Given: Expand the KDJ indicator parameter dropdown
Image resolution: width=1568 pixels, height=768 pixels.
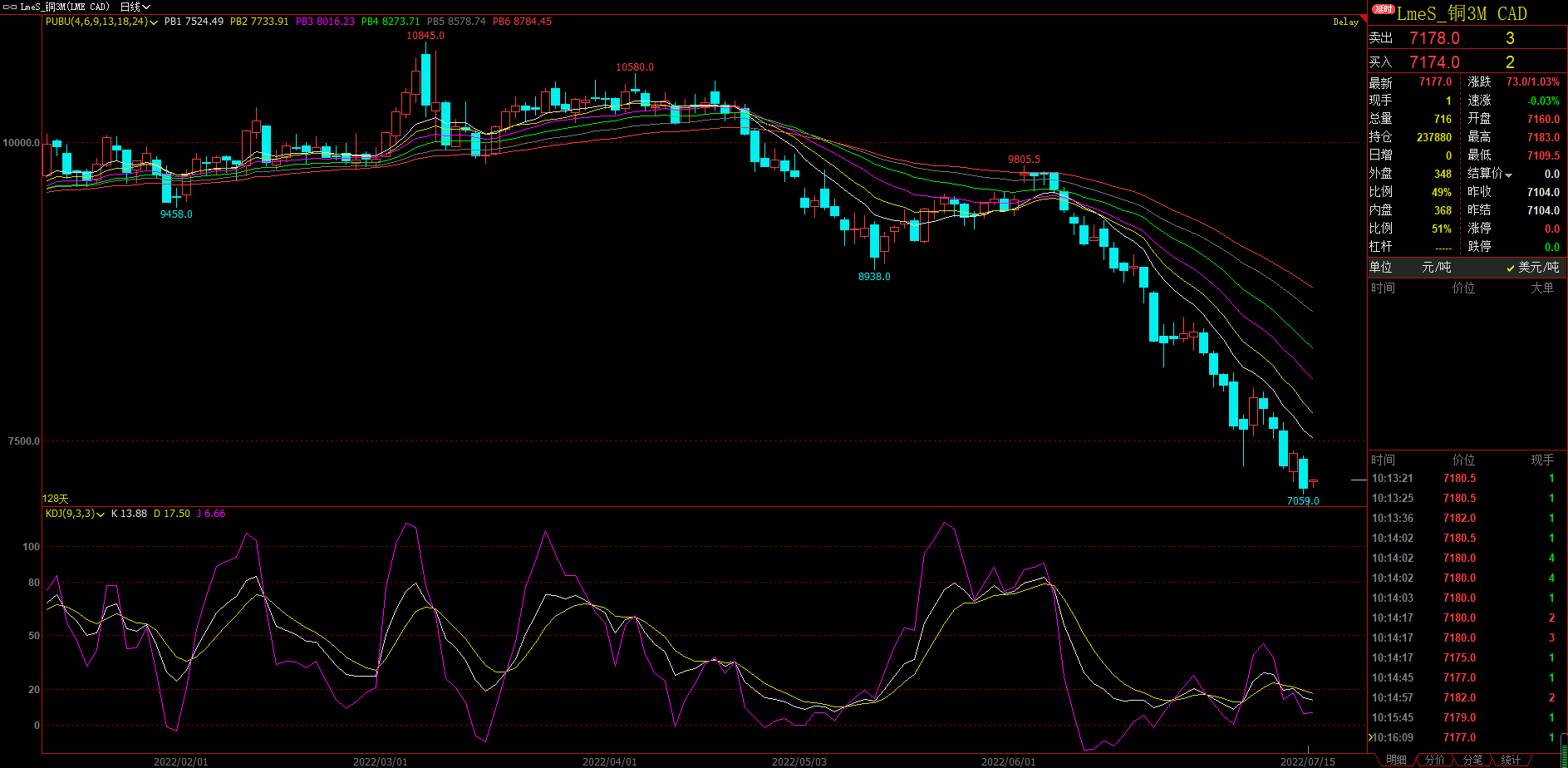Looking at the screenshot, I should point(101,514).
